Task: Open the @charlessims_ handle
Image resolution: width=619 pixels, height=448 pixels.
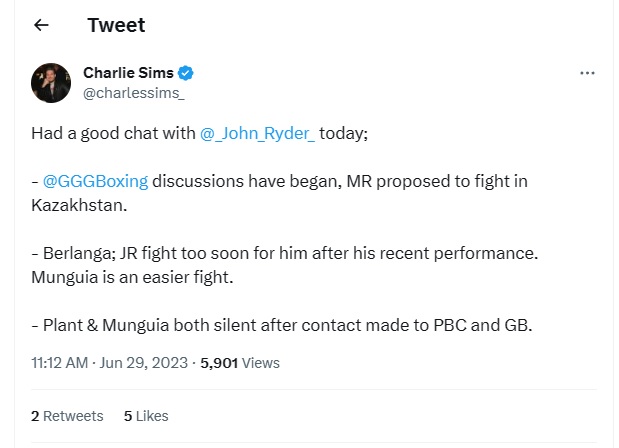Action: pyautogui.click(x=132, y=92)
